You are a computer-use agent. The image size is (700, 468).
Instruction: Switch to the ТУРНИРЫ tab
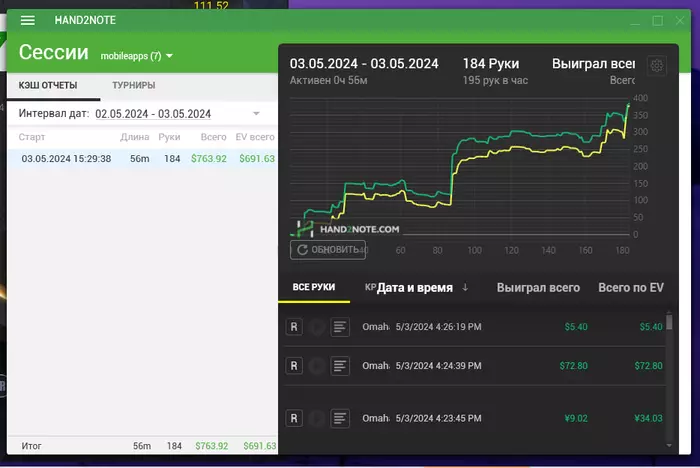[x=133, y=85]
